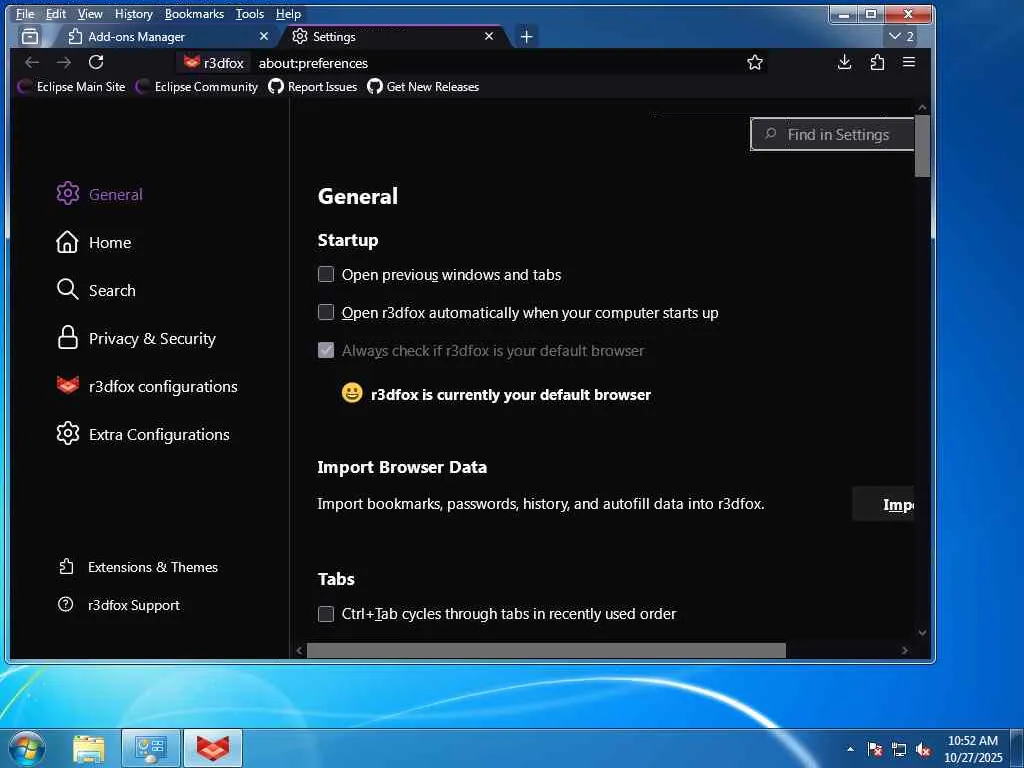Open the hamburger application menu

coord(908,63)
